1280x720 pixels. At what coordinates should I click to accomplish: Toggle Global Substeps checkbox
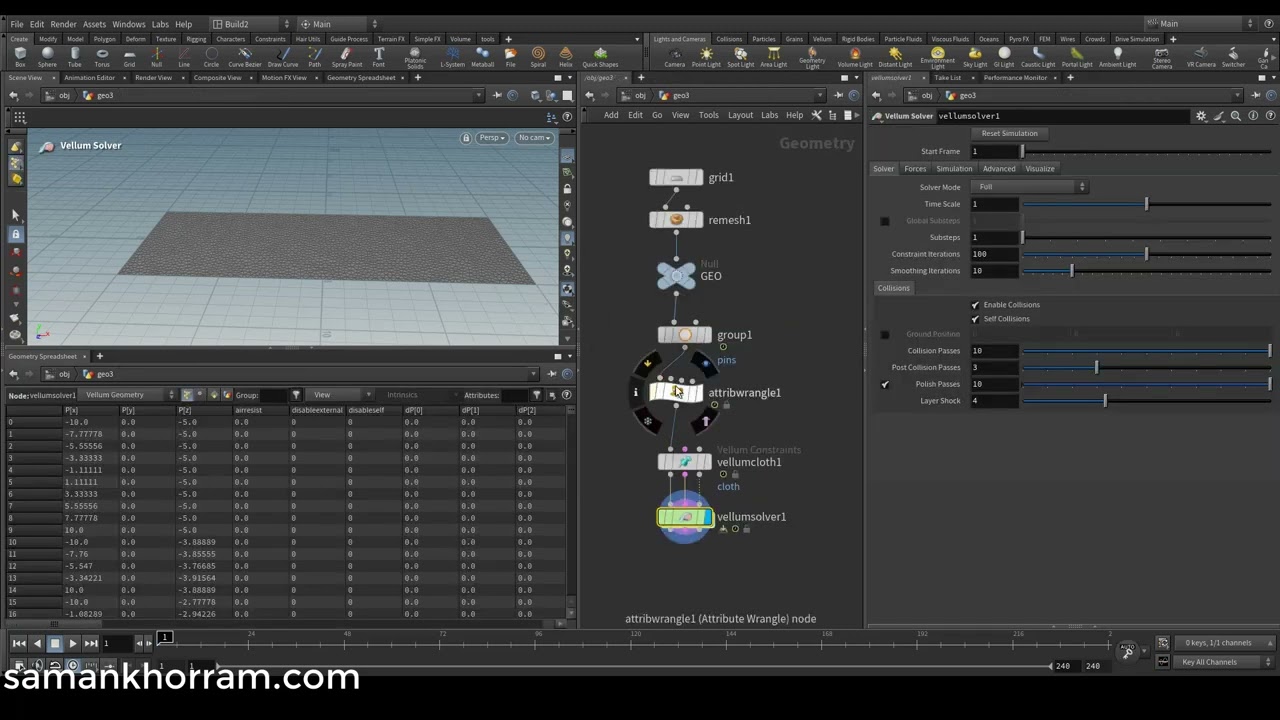click(x=884, y=221)
